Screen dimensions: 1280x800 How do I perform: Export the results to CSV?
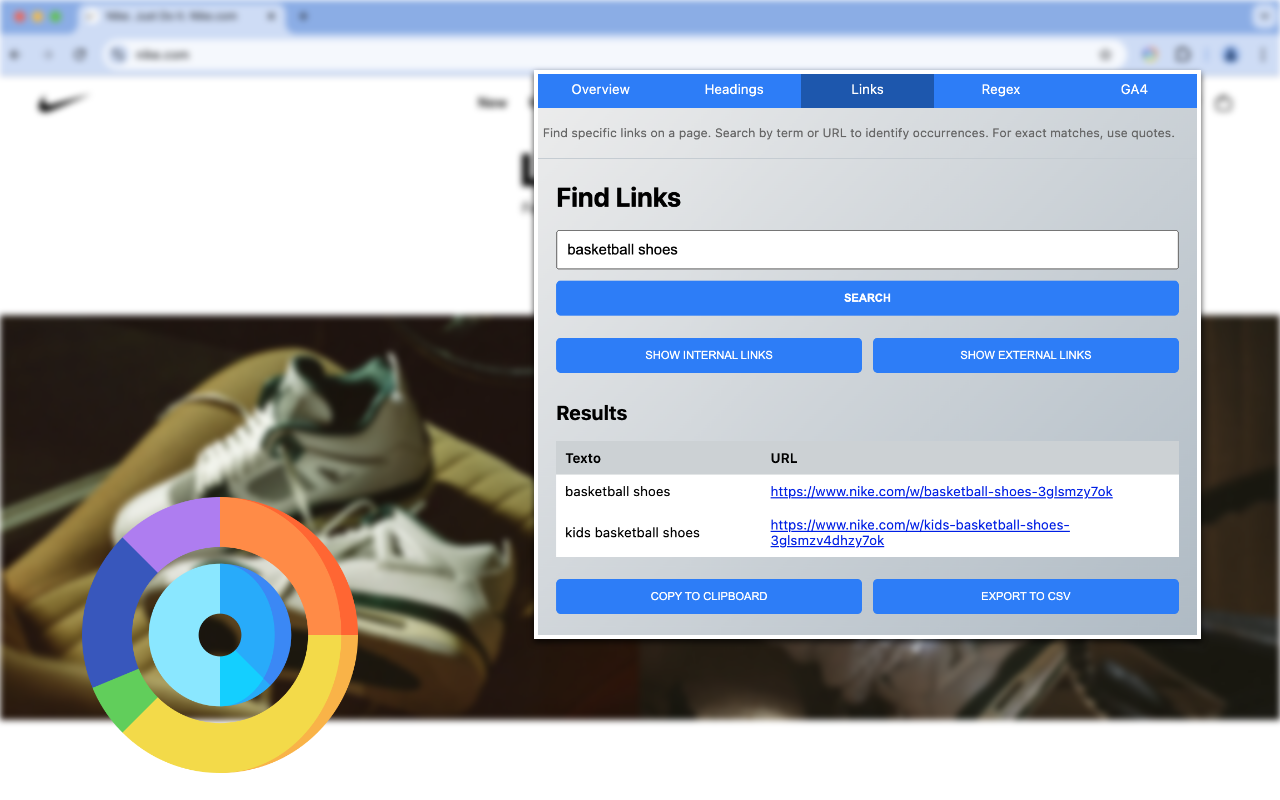pyautogui.click(x=1025, y=596)
